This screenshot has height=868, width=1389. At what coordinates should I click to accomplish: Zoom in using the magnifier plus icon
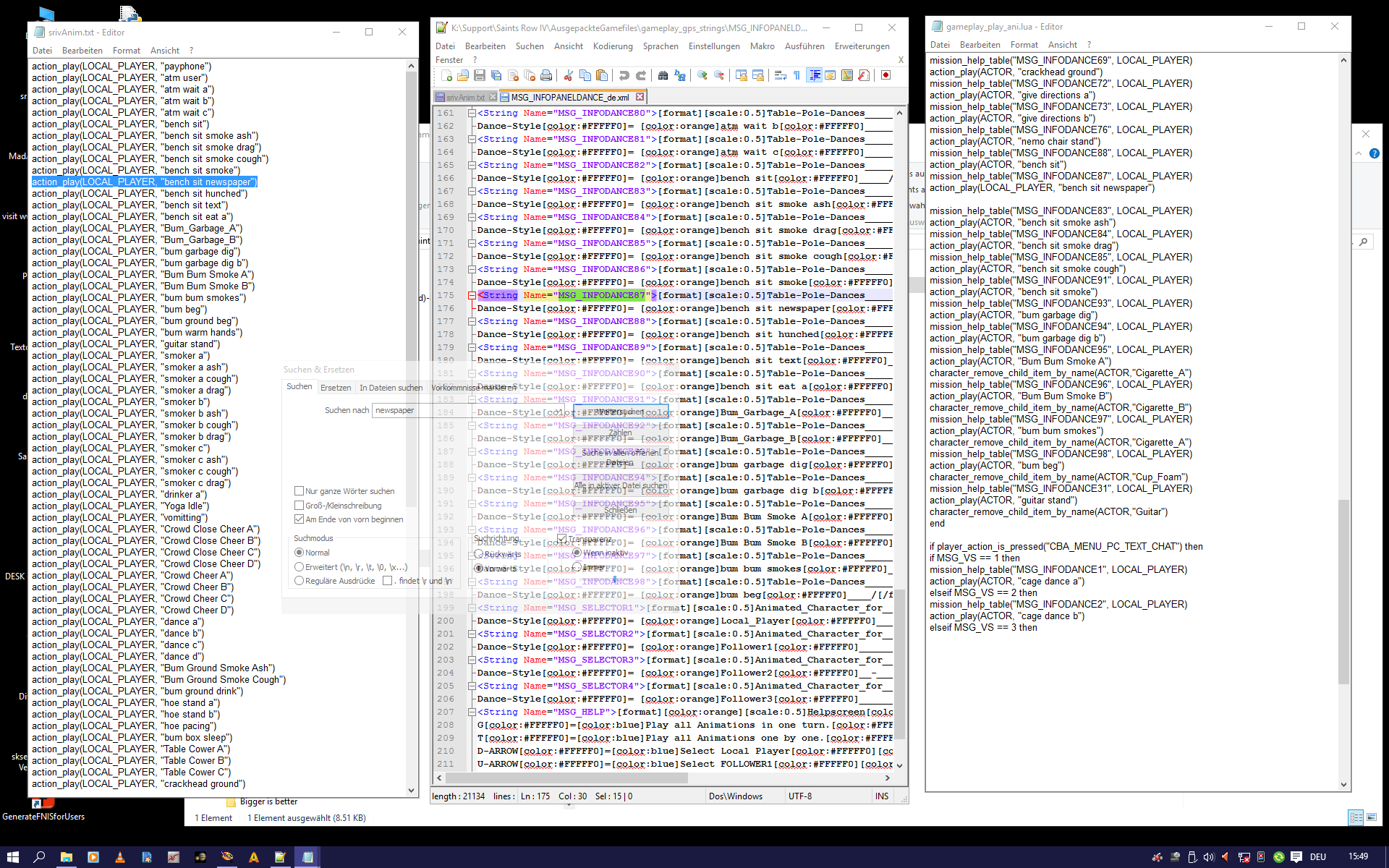click(702, 75)
